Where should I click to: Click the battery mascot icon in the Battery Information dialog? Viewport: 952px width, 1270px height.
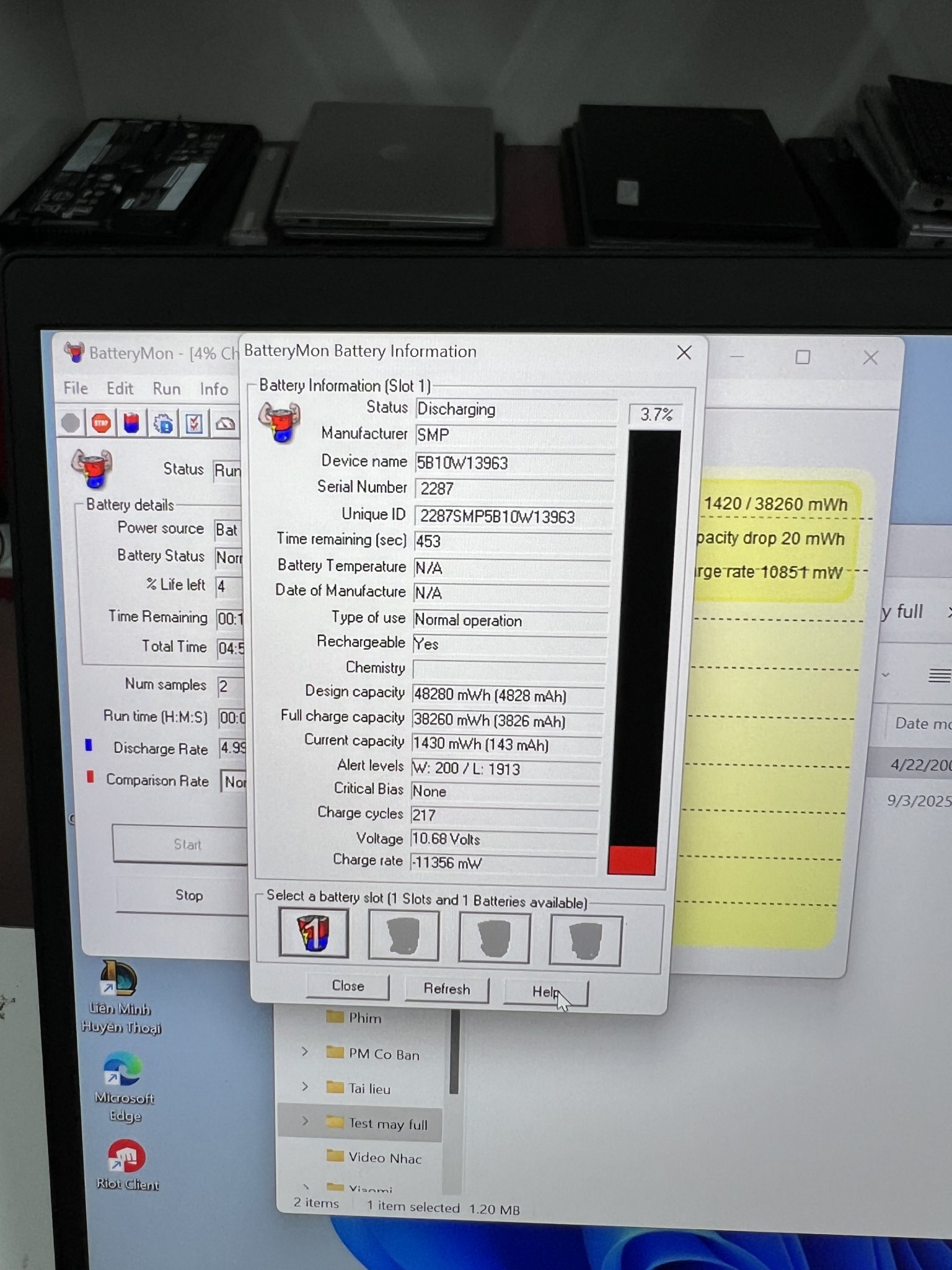[x=280, y=422]
